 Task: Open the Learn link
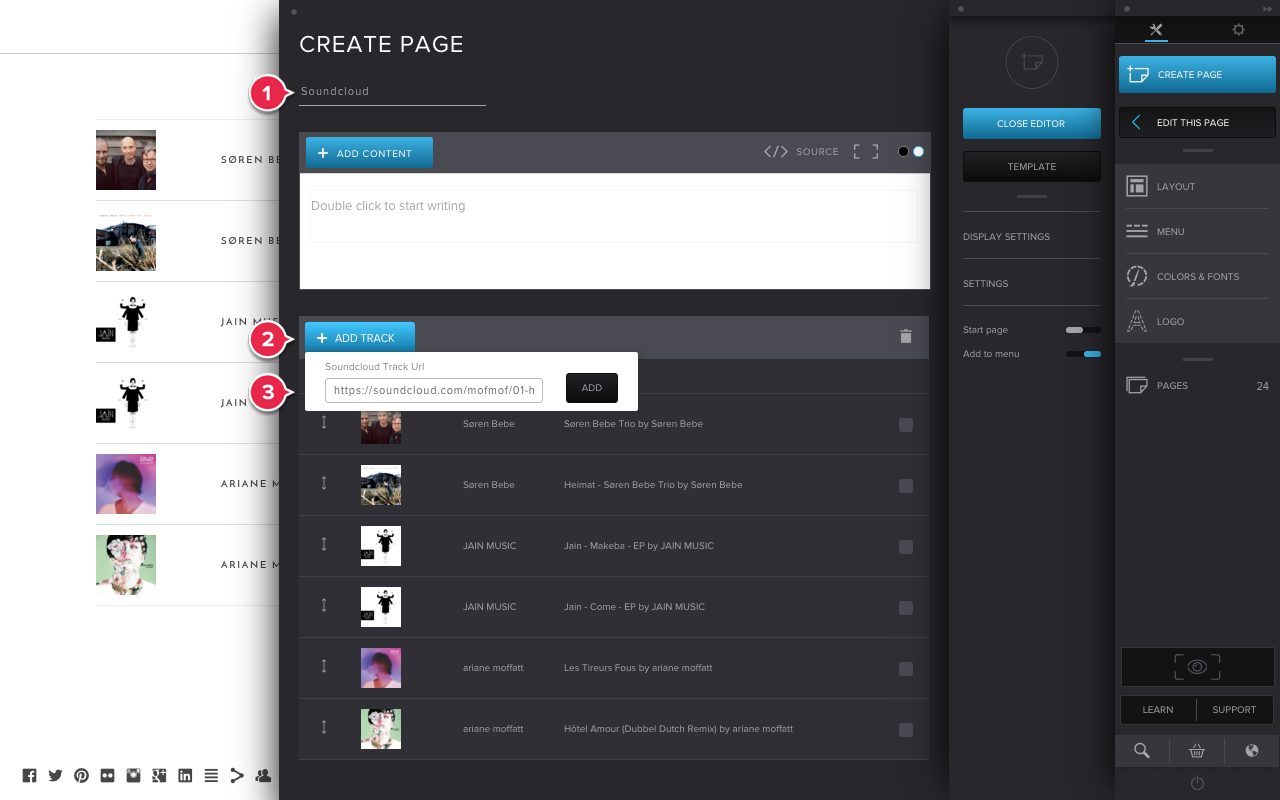(1158, 709)
